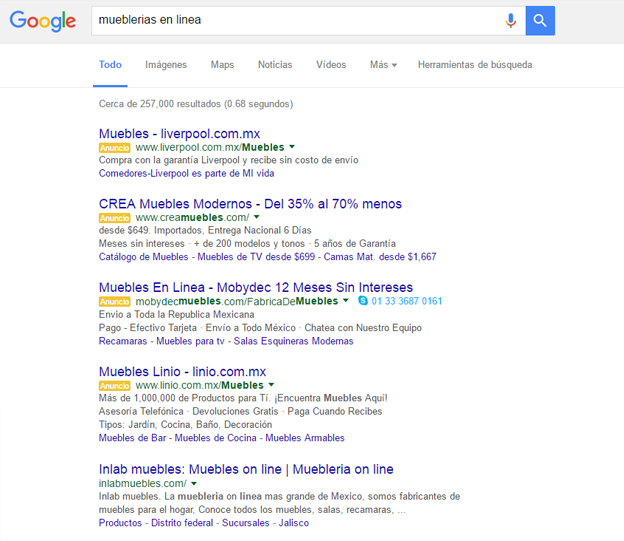Click 'Envio a Toda la Republica Mexicana' text

point(176,314)
